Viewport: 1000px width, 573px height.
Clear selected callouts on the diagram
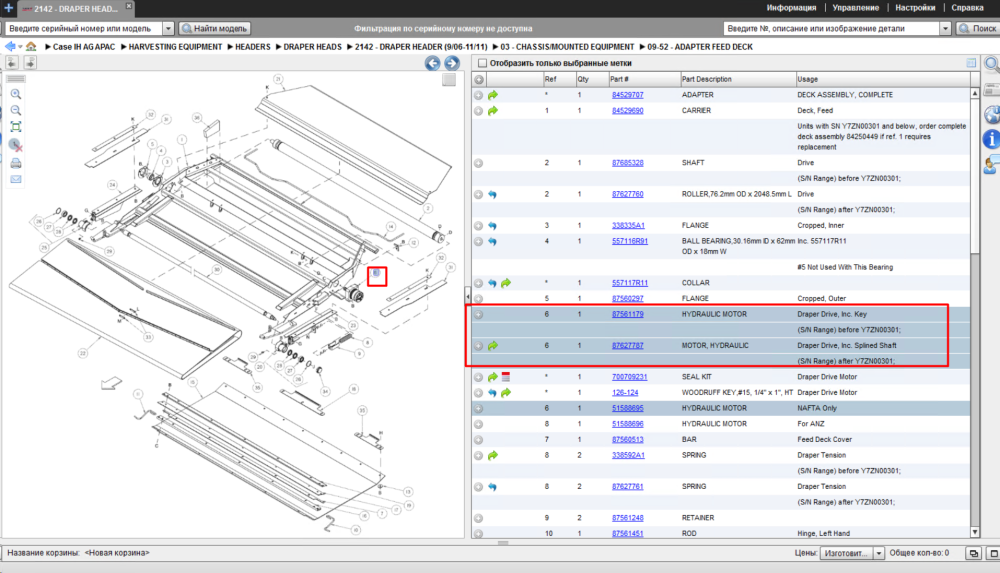click(16, 145)
